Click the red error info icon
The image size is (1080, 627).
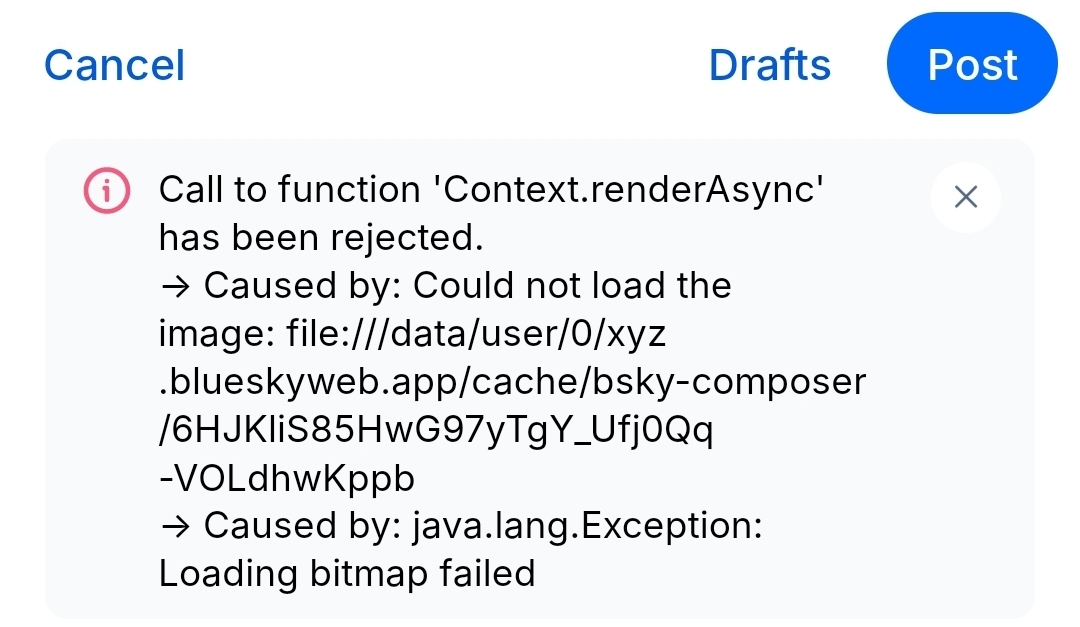point(106,191)
